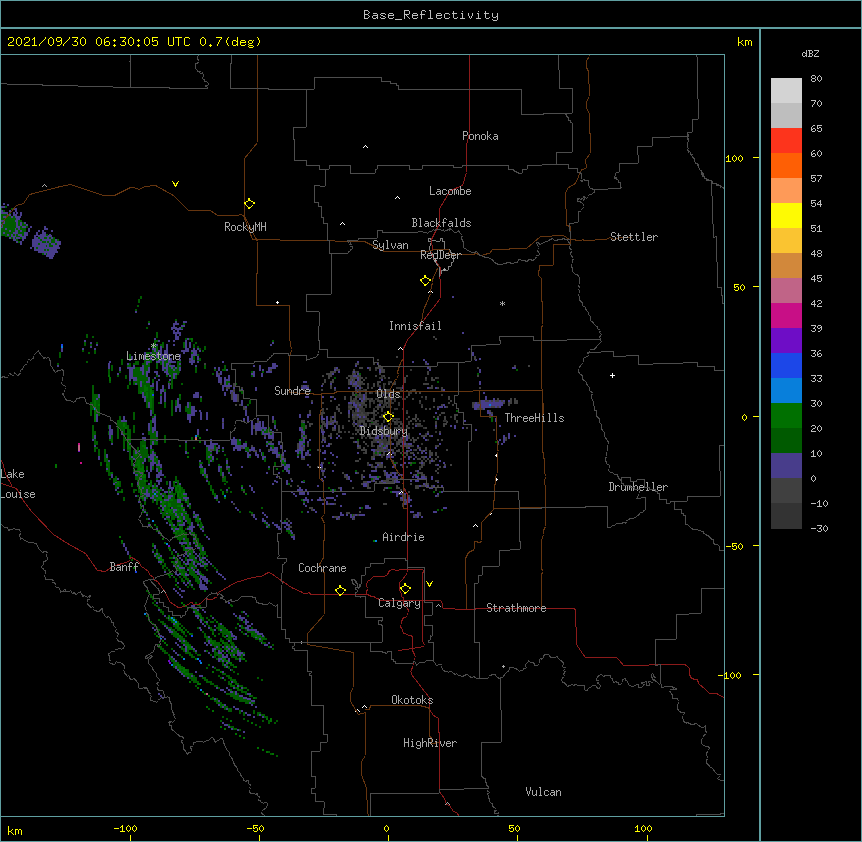The width and height of the screenshot is (862, 842).
Task: Click the dBZ legend heading
Action: [x=810, y=53]
